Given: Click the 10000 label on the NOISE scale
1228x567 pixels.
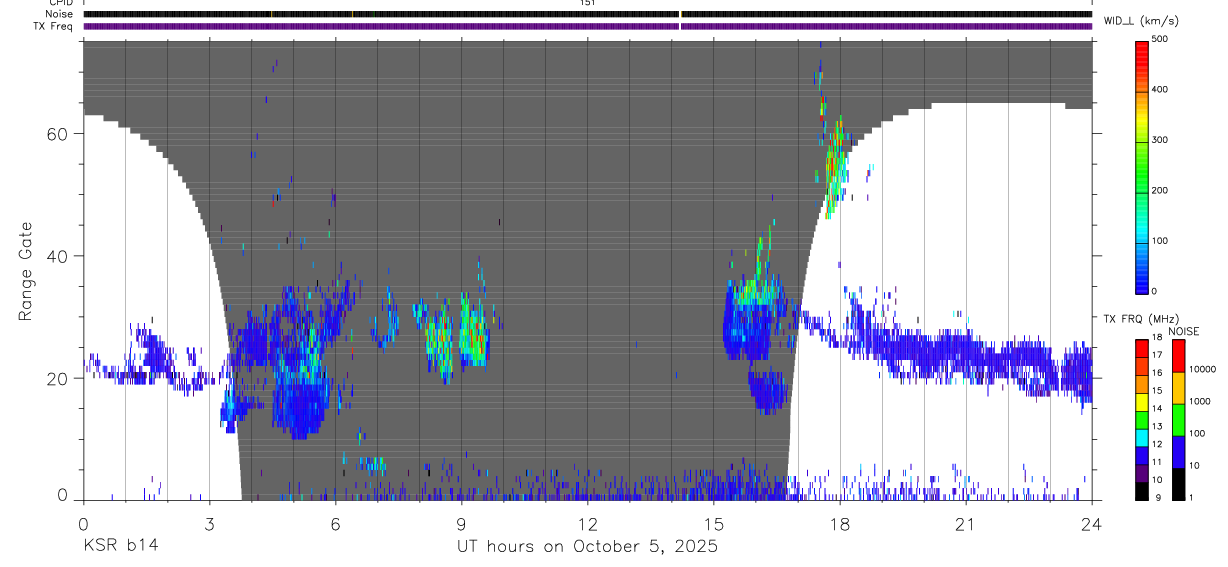Looking at the screenshot, I should [1202, 369].
